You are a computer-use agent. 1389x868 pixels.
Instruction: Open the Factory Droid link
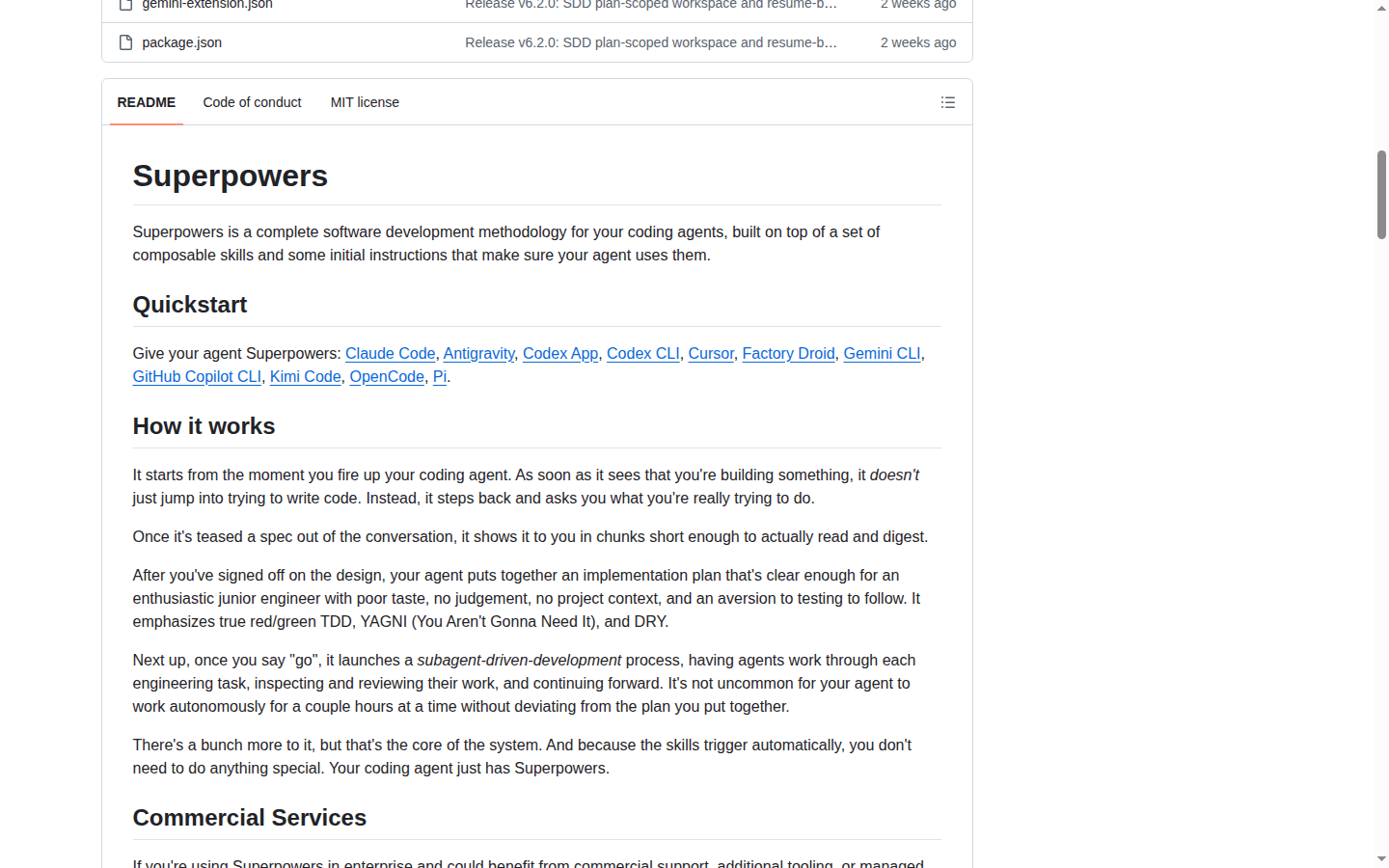click(788, 353)
